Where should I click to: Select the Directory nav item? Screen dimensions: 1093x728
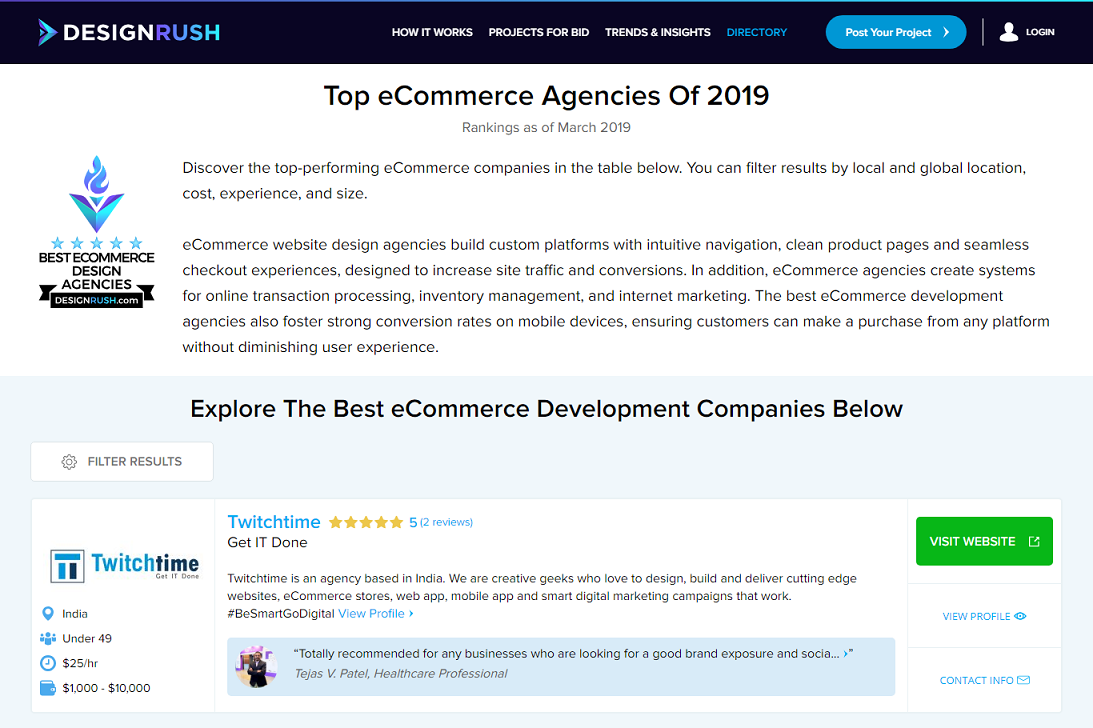(756, 32)
